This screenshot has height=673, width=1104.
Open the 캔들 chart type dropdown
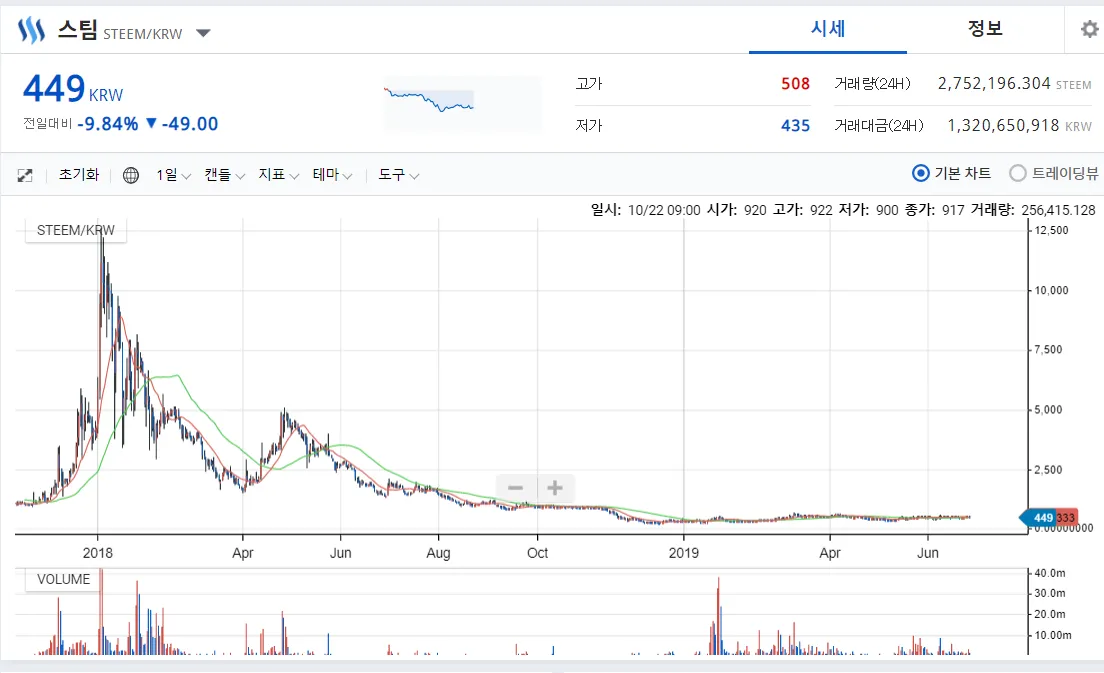point(225,175)
